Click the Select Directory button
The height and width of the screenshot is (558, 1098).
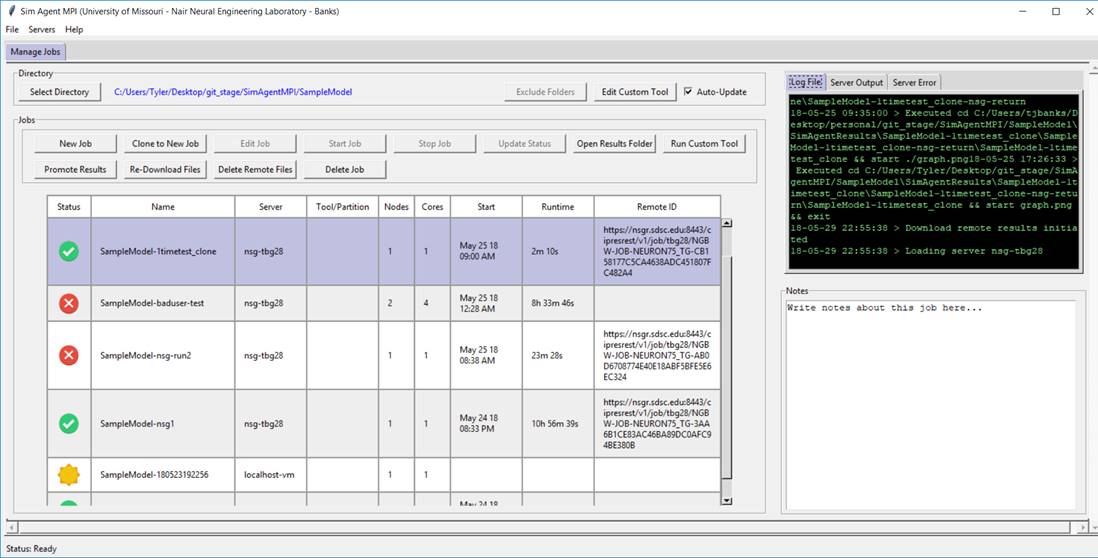(60, 92)
